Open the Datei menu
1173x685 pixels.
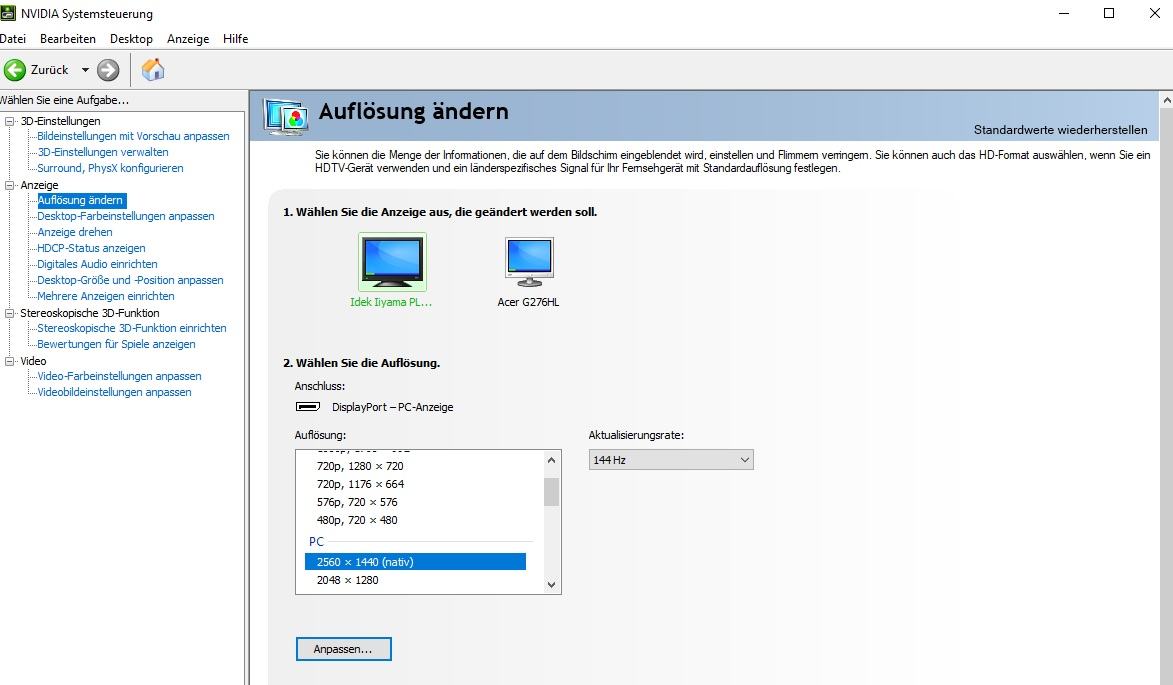pos(13,39)
